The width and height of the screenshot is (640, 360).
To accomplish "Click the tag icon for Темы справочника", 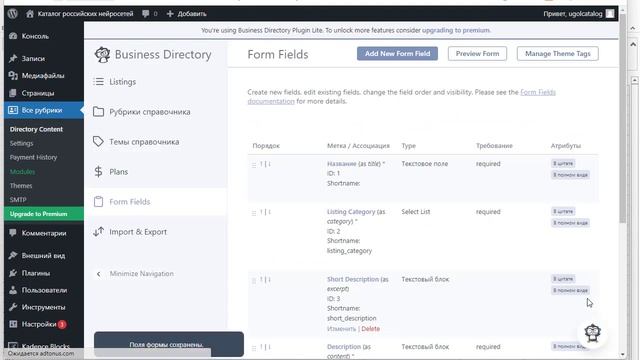I will 98,142.
